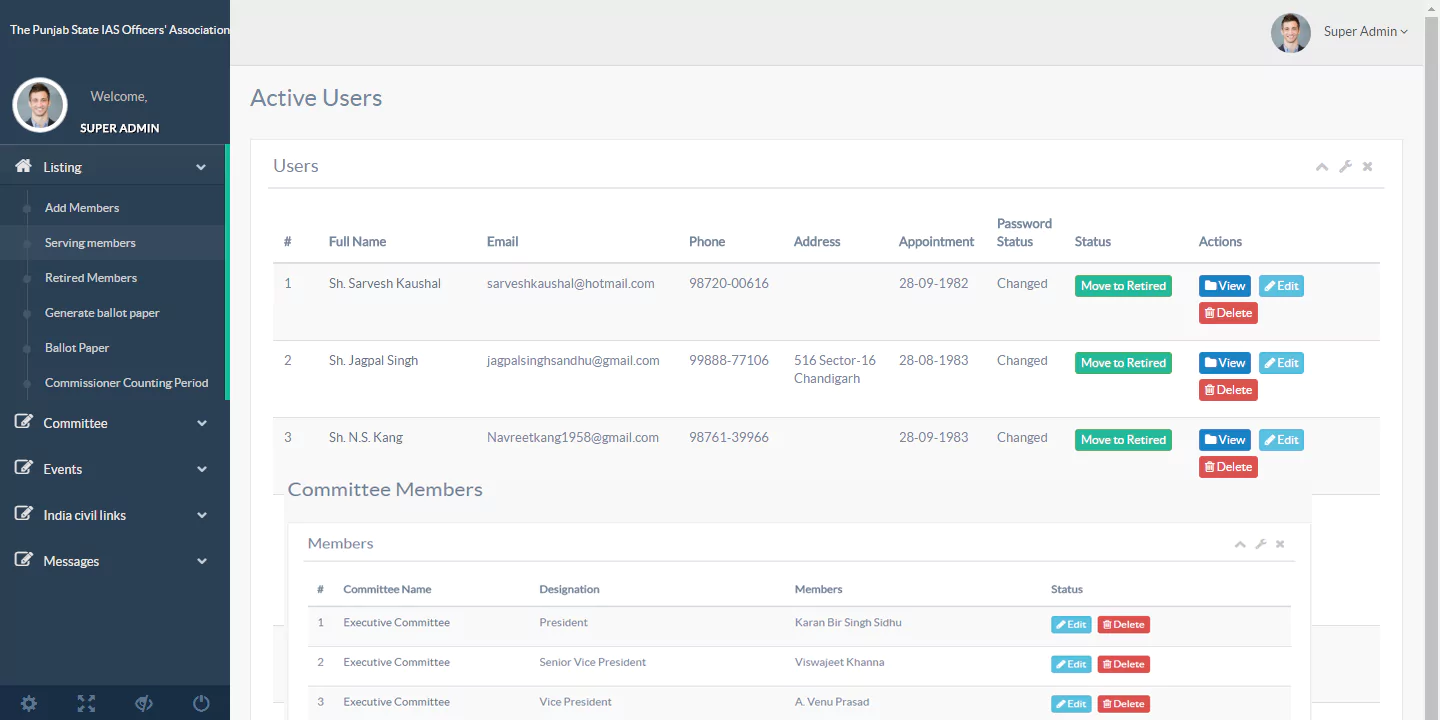Click the edit icon beside Events menu
1440x720 pixels.
(x=24, y=468)
